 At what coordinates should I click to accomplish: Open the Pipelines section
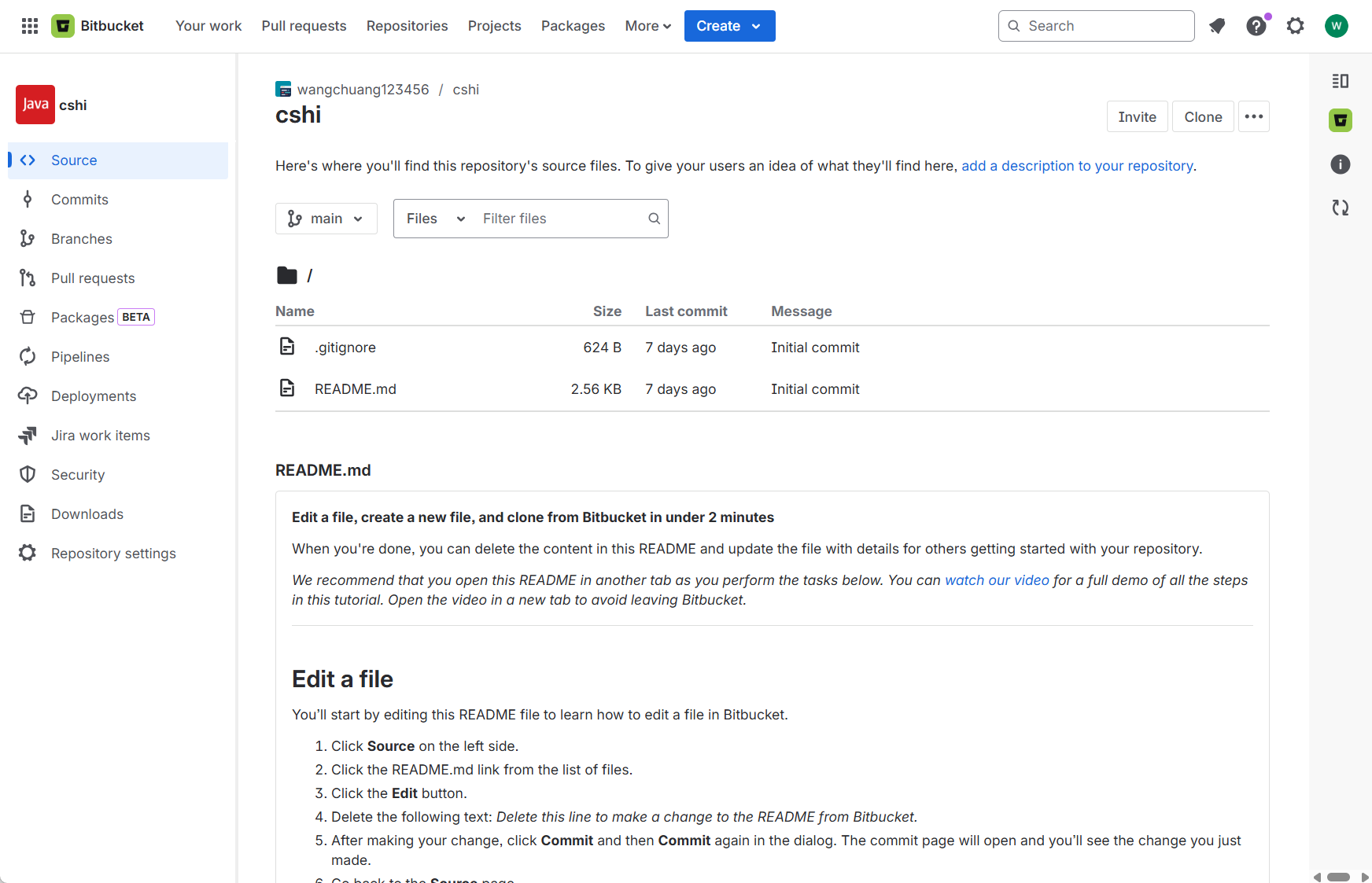(x=79, y=356)
